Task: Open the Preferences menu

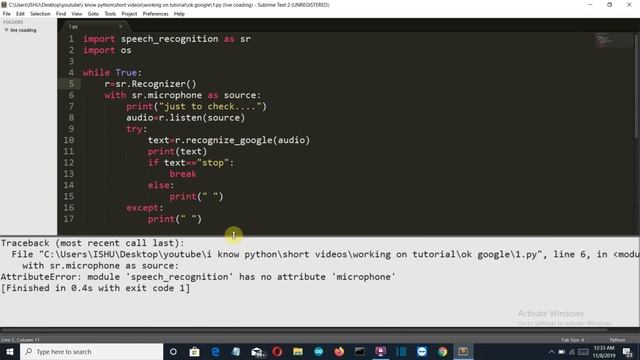Action: tap(156, 14)
